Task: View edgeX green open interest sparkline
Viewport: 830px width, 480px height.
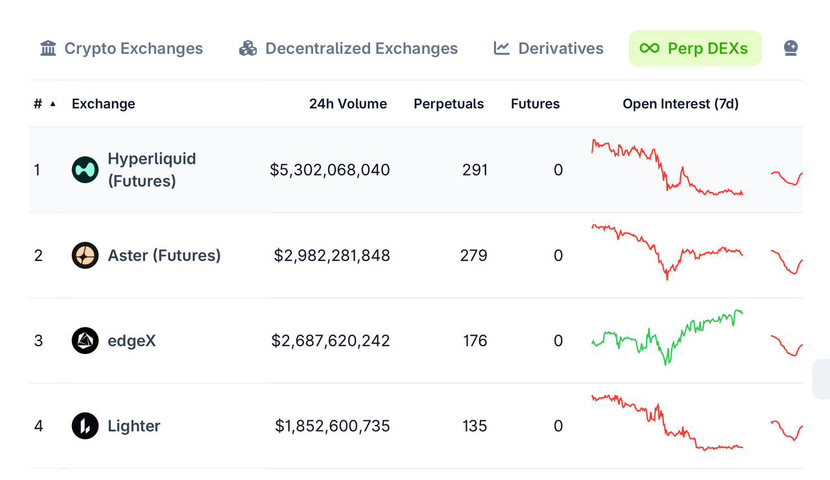Action: point(667,337)
